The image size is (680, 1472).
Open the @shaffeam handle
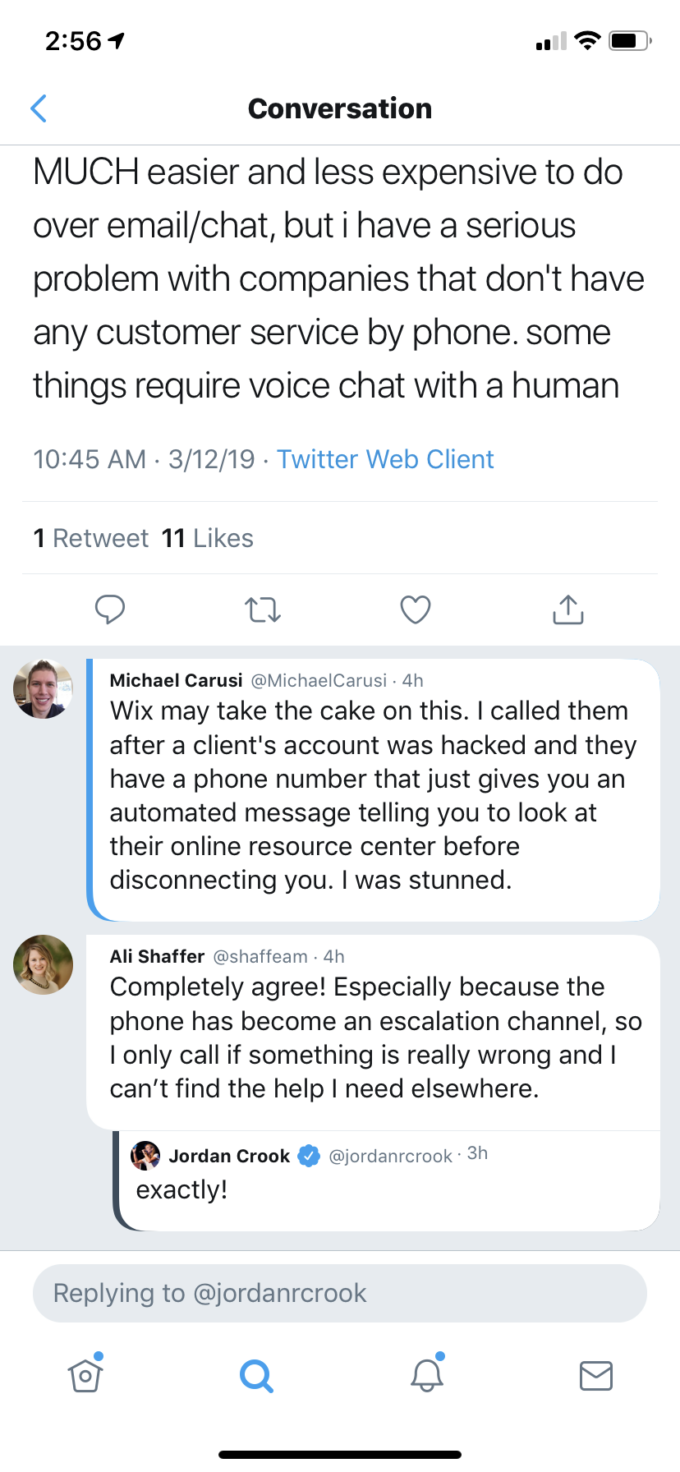[260, 956]
